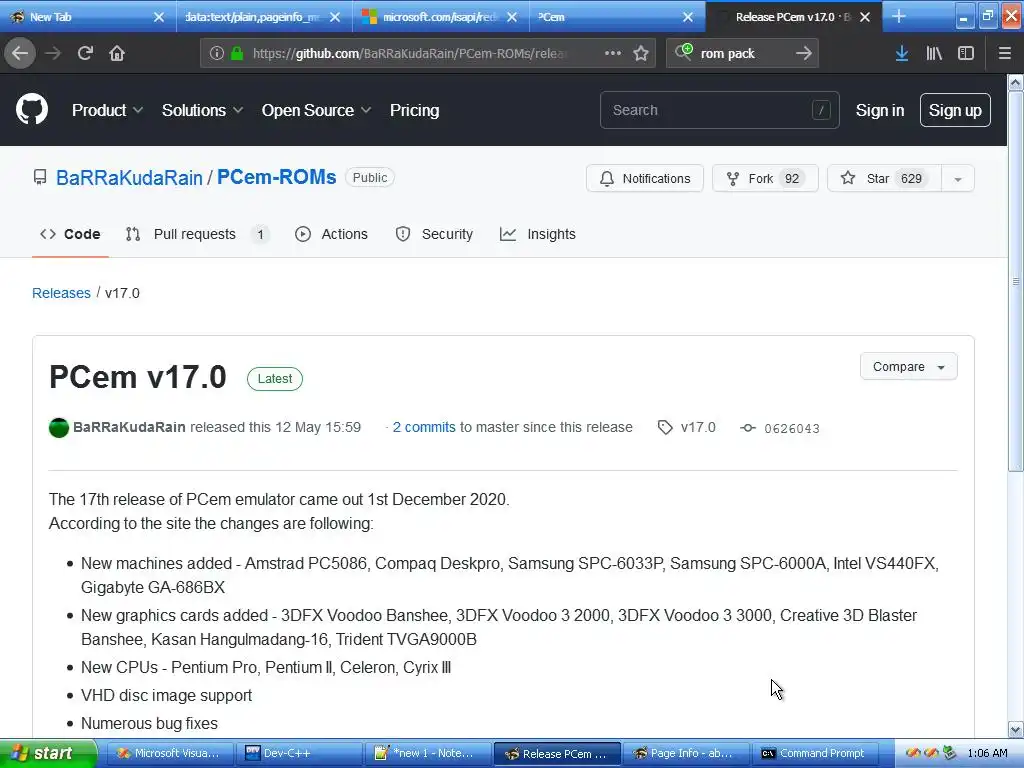
Task: Open the downloads arrow icon
Action: click(902, 53)
